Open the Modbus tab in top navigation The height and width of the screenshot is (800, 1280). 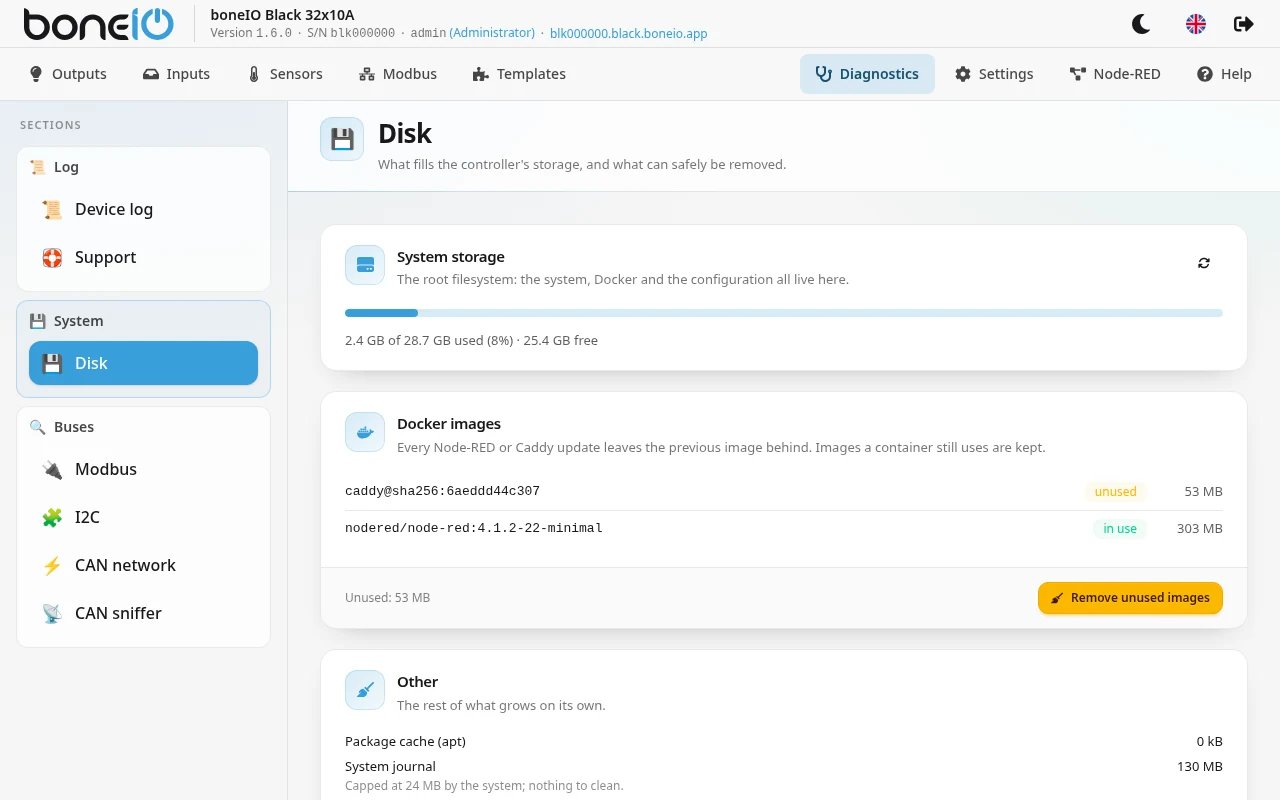[398, 74]
